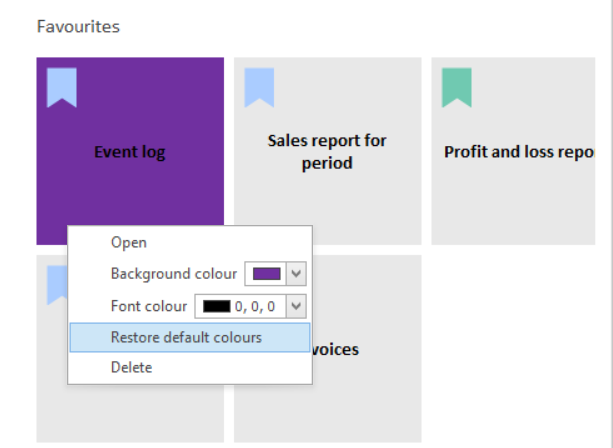The height and width of the screenshot is (448, 613).
Task: Open the Profit and loss report tile
Action: click(x=520, y=152)
